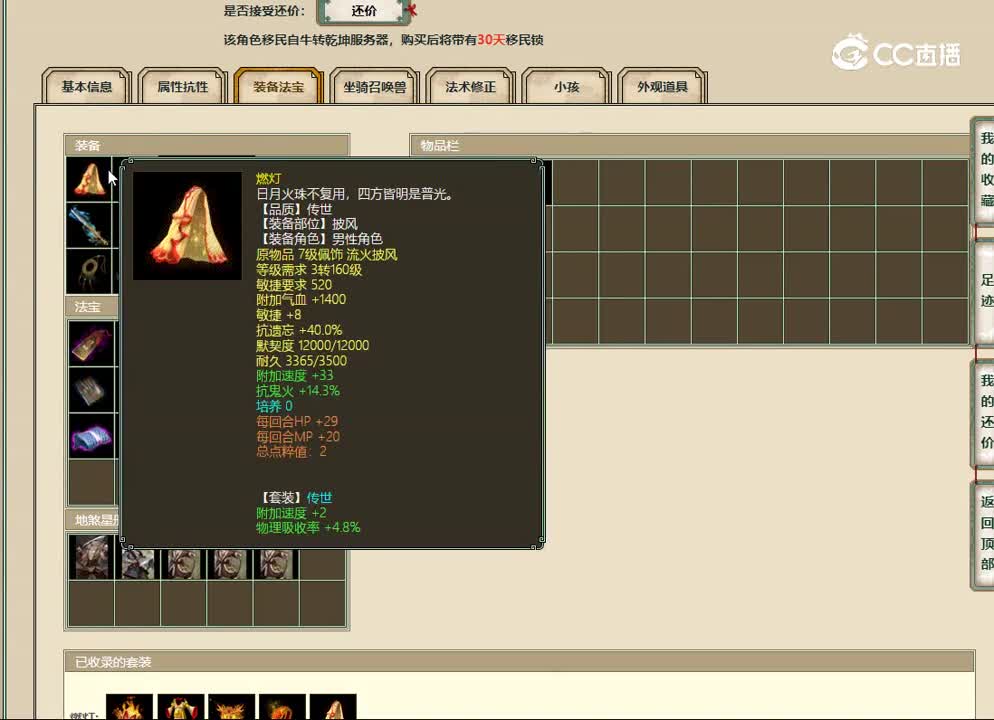Image resolution: width=994 pixels, height=720 pixels.
Task: Click 原物品 7级佩饰 流火披风 line
Action: pos(327,255)
